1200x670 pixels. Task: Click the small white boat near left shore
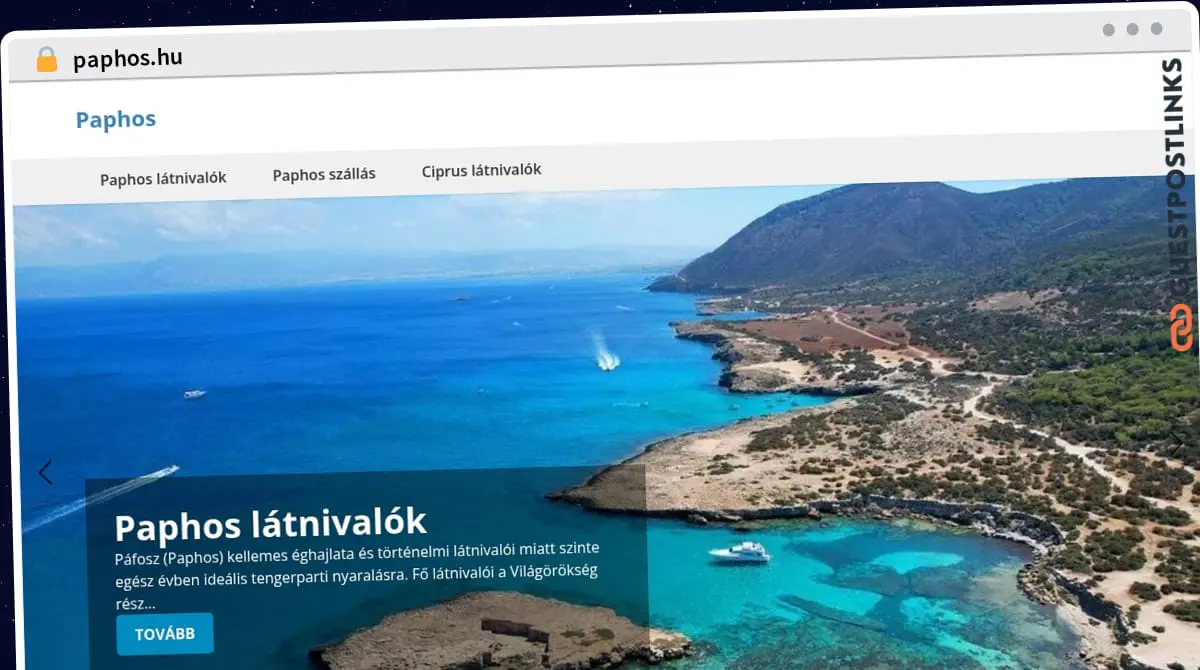[x=194, y=394]
